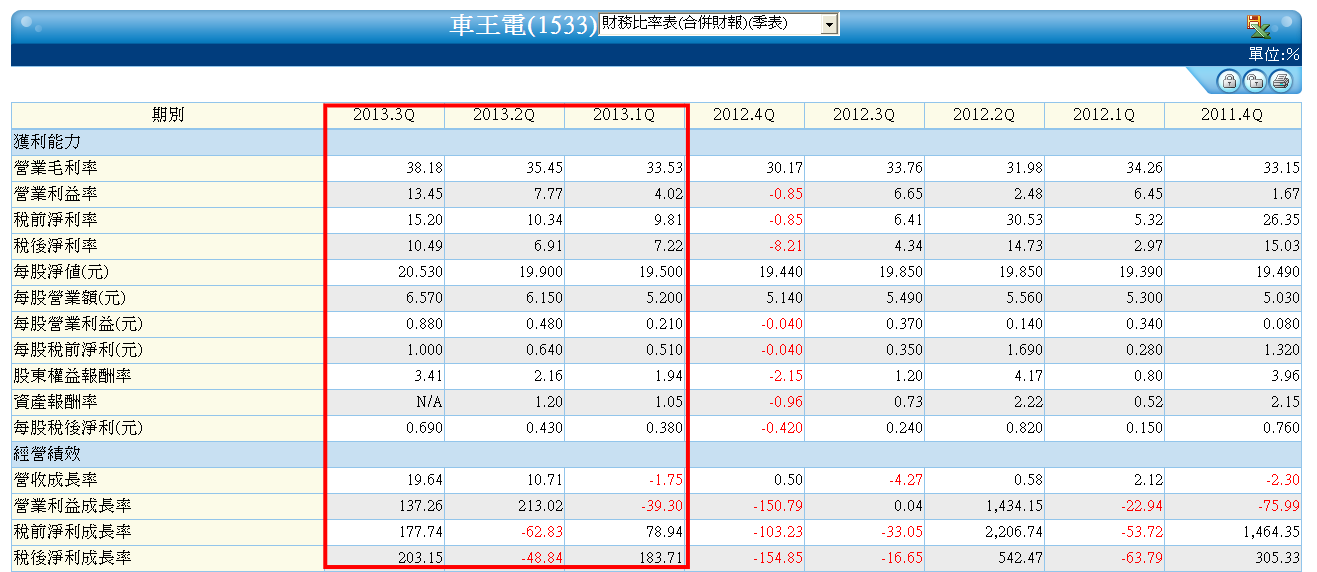Click the 33.76 value in 2012.3Q column

pos(904,168)
